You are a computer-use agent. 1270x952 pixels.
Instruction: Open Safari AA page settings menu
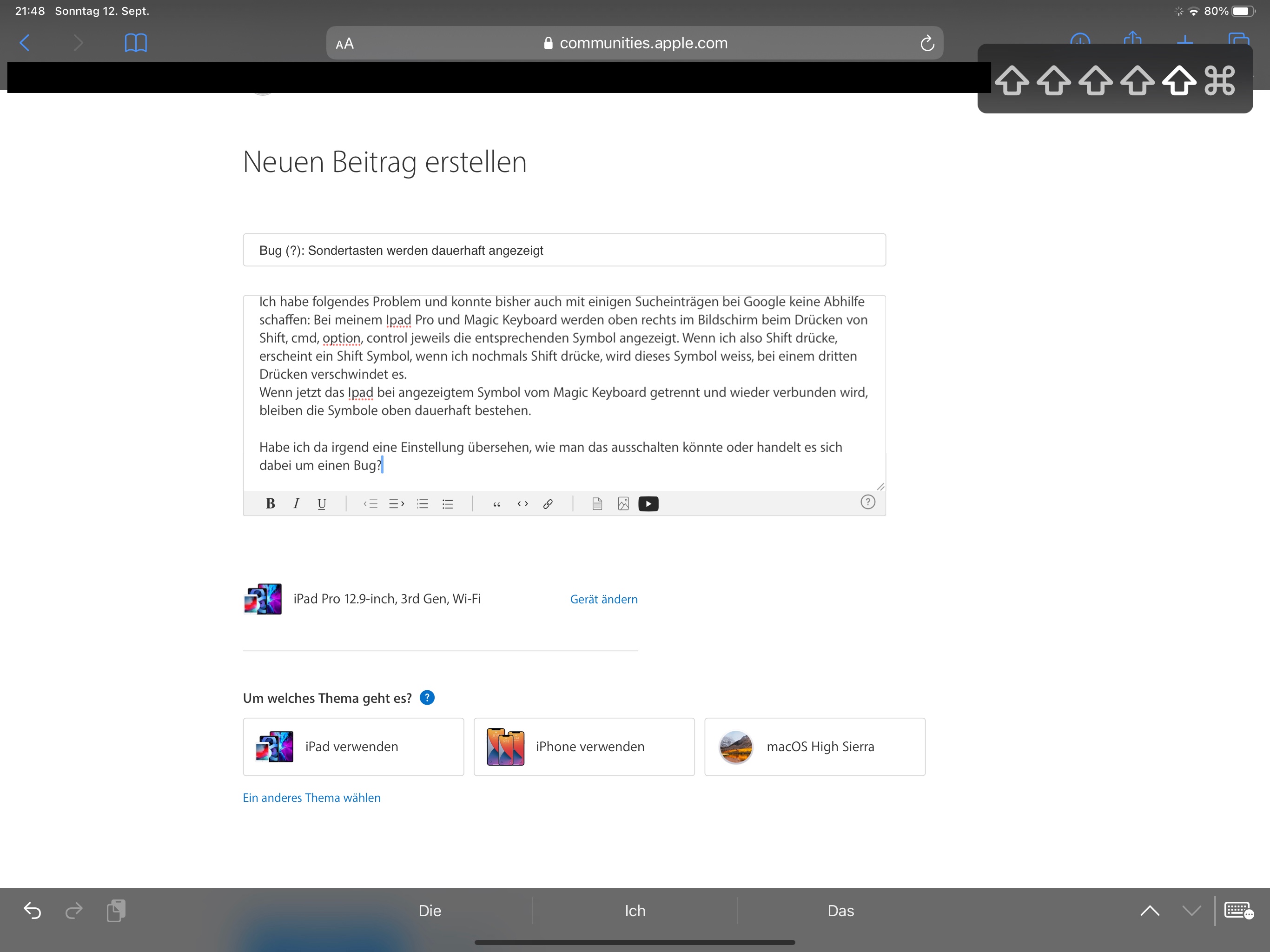point(344,44)
